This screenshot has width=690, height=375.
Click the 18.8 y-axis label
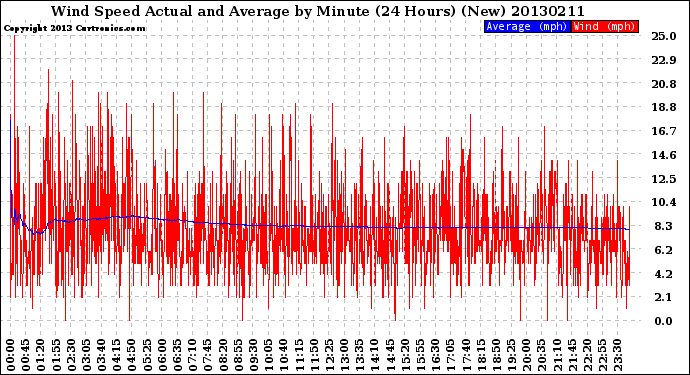(664, 107)
